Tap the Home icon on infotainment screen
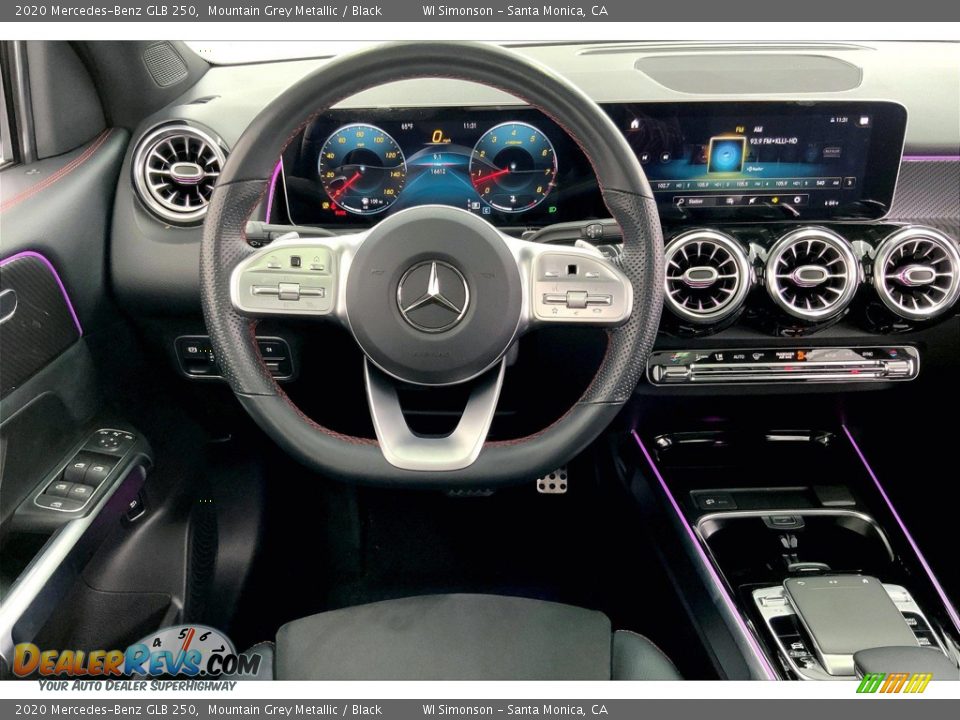This screenshot has width=960, height=720. click(635, 124)
